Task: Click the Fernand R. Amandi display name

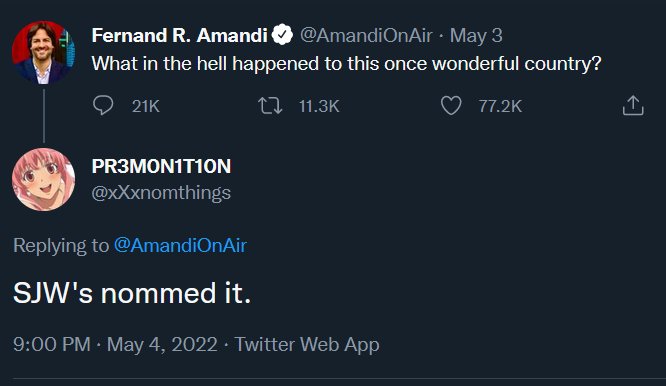Action: click(x=179, y=35)
